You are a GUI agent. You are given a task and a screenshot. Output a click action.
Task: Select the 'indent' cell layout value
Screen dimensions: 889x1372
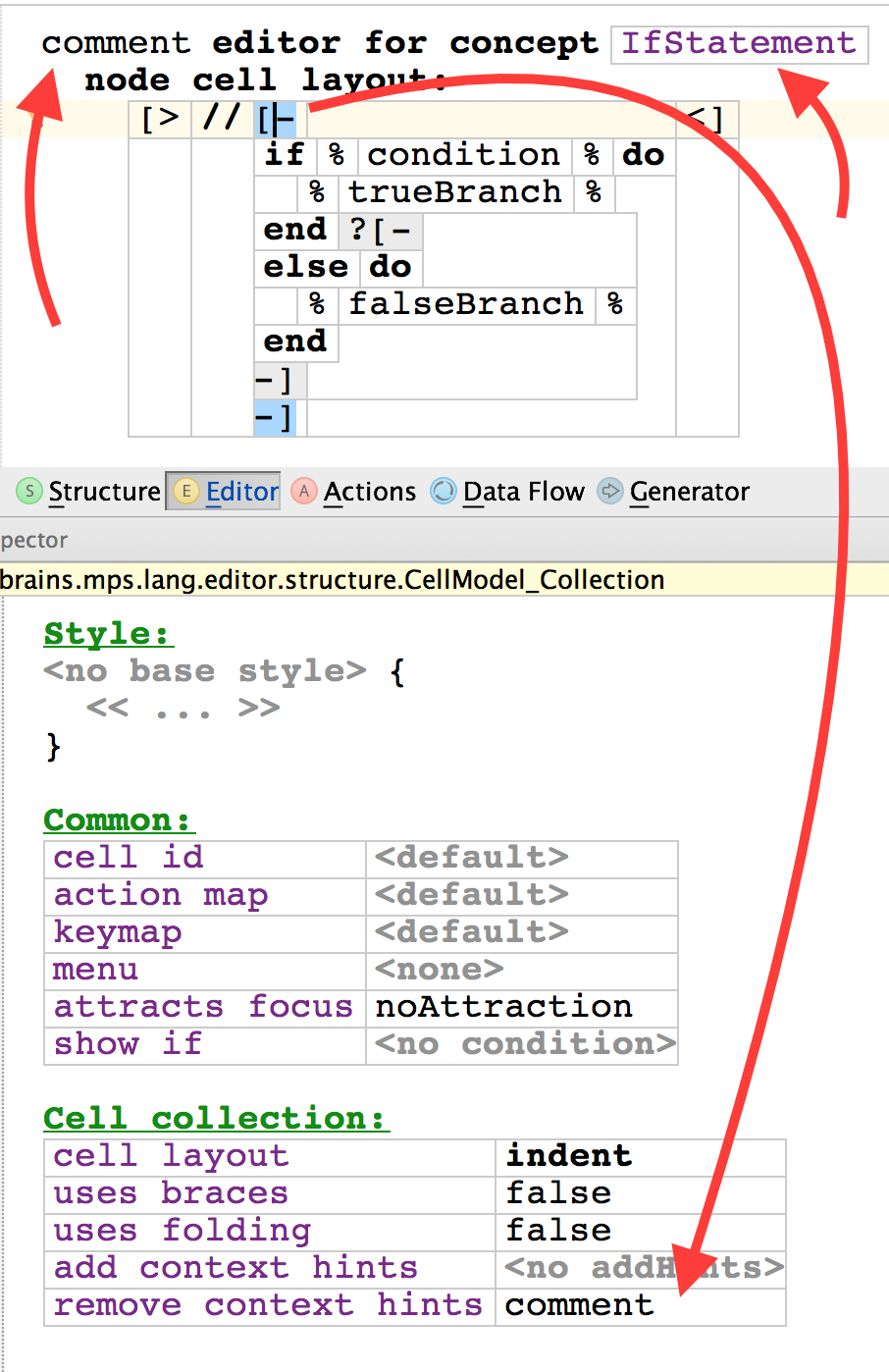[x=568, y=1156]
